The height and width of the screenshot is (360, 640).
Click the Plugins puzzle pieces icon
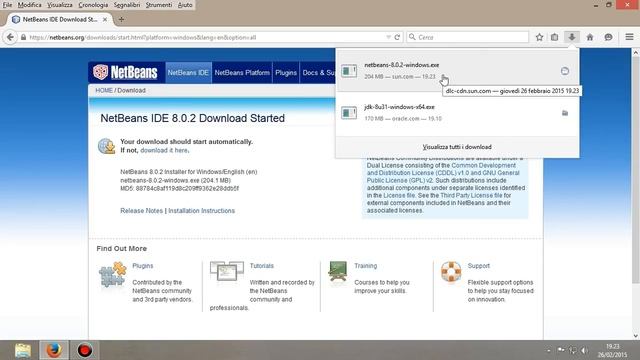click(112, 275)
